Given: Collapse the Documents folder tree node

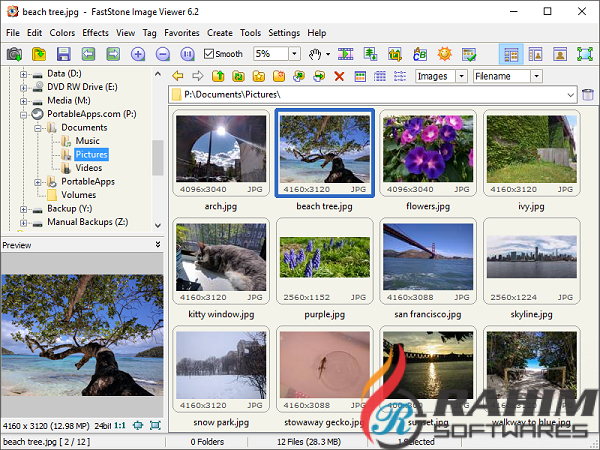Looking at the screenshot, I should click(x=38, y=128).
